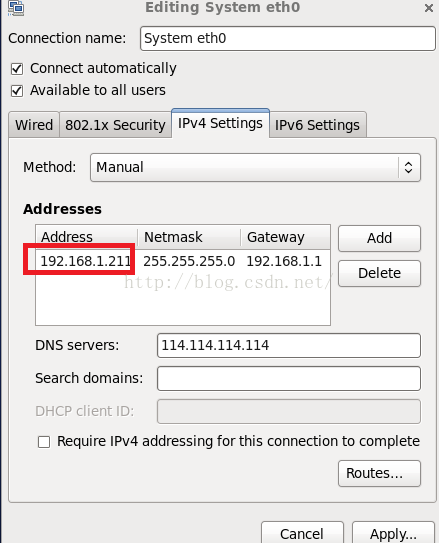The image size is (439, 543).
Task: Toggle Connect automatically checkbox
Action: click(x=17, y=69)
